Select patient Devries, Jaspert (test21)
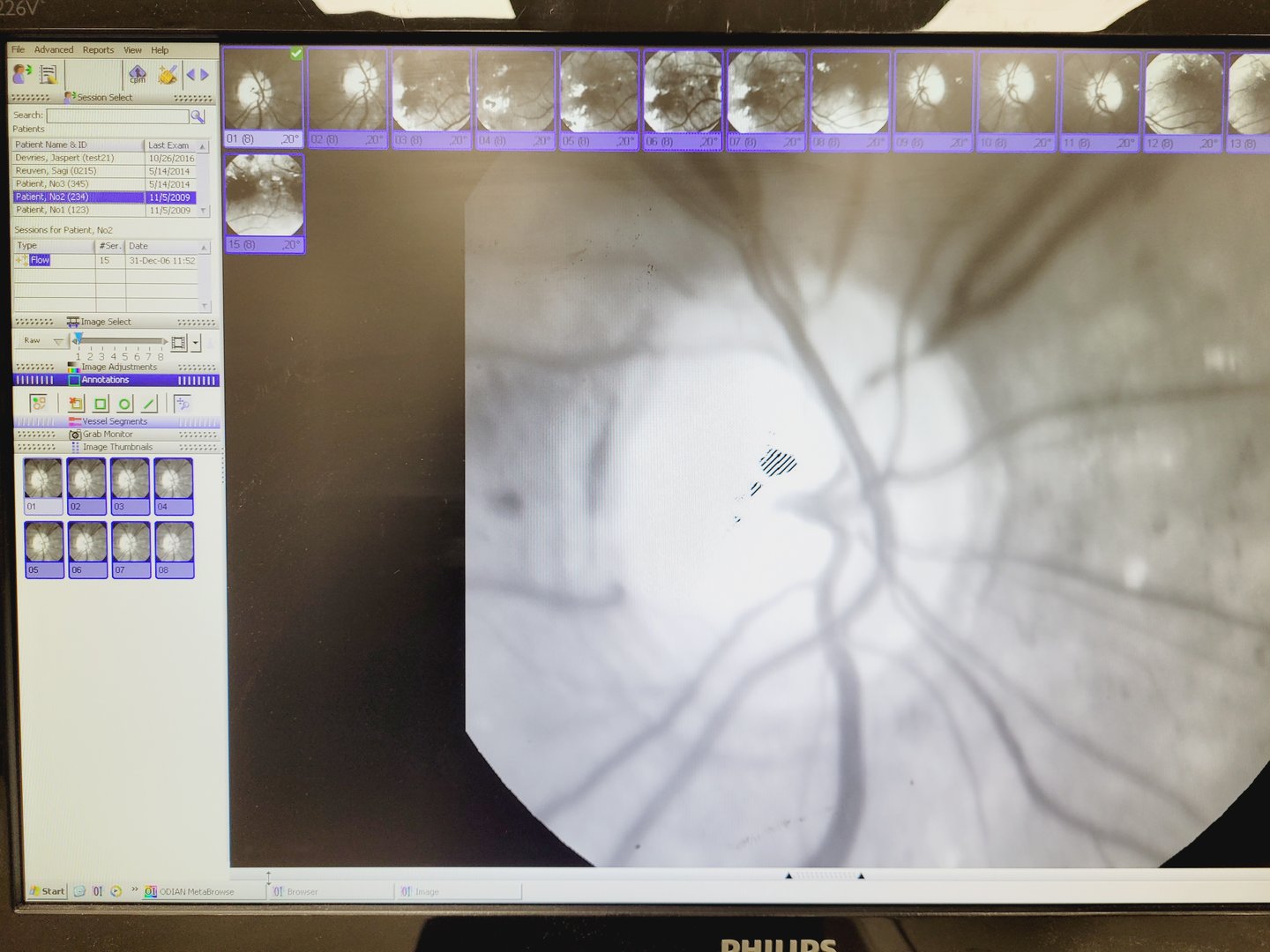Image resolution: width=1270 pixels, height=952 pixels. 105,158
